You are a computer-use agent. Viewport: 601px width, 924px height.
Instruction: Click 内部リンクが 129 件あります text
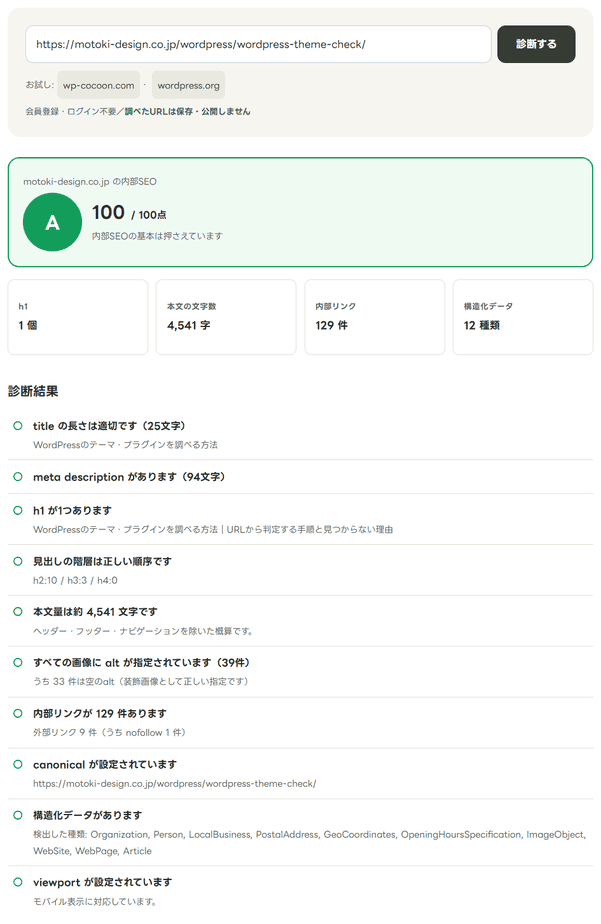[100, 713]
